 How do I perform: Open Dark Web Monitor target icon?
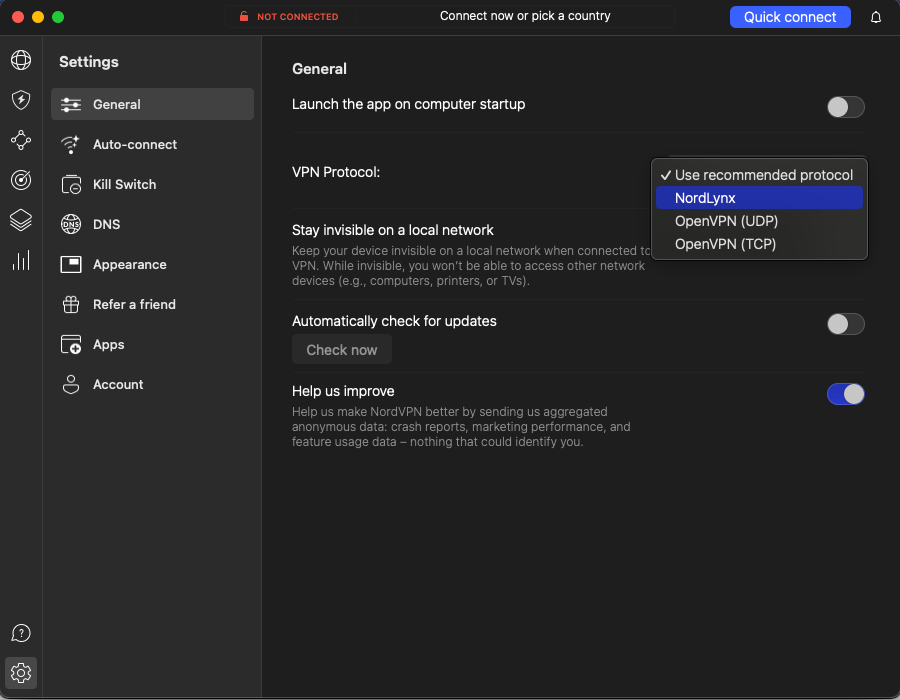(21, 180)
